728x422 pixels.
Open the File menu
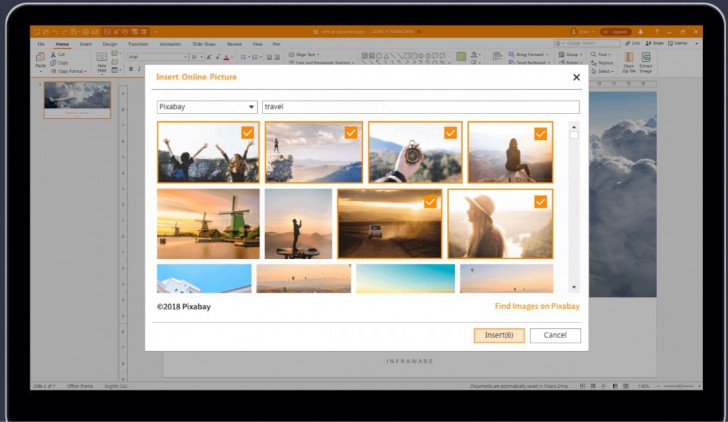click(41, 44)
